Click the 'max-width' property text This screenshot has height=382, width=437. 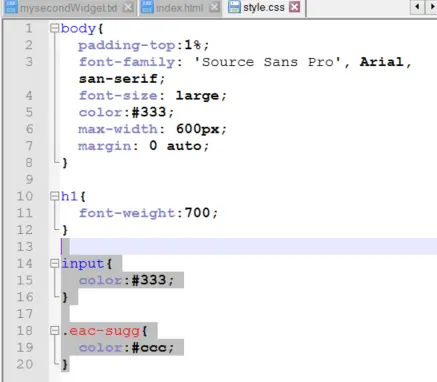tap(118, 129)
